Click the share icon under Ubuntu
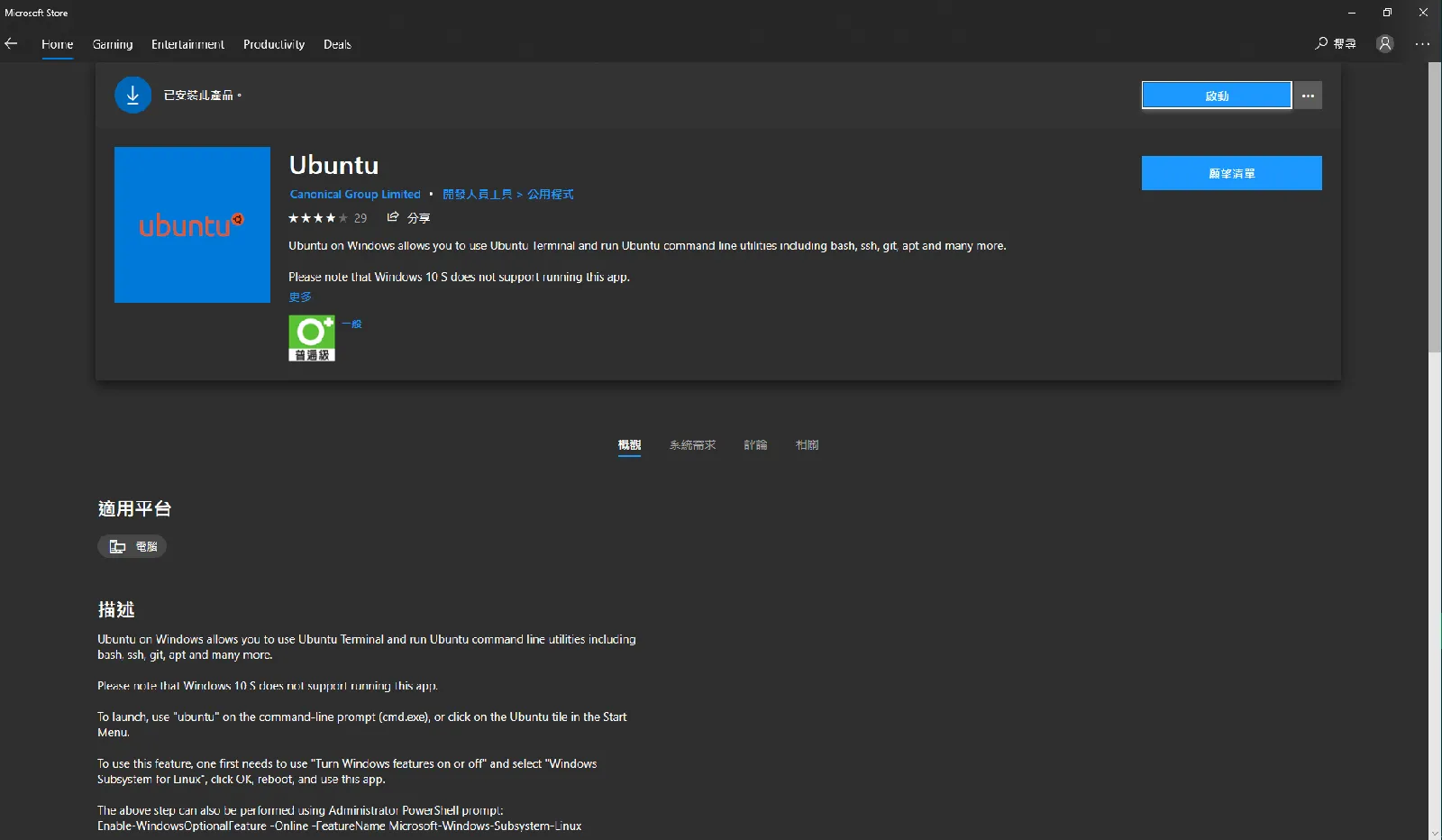This screenshot has width=1442, height=840. coord(393,217)
